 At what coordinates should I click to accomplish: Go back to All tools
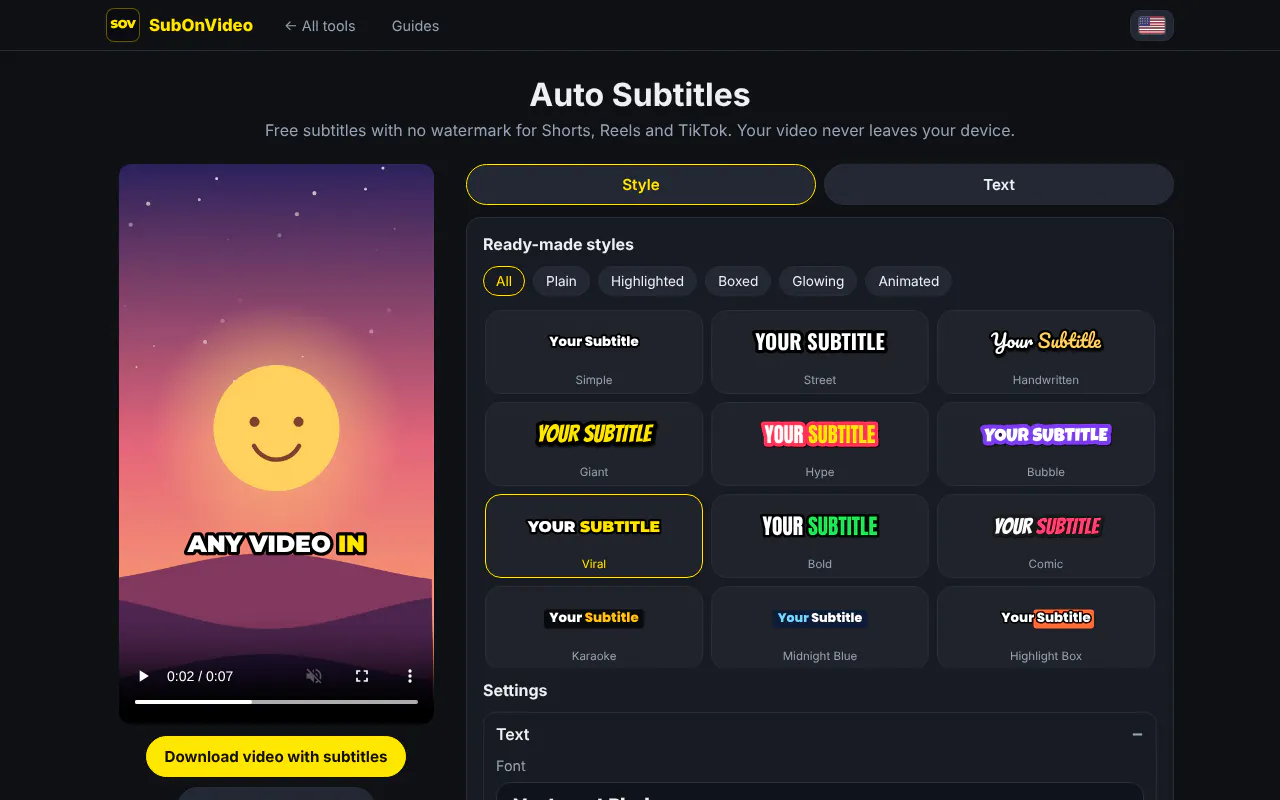click(320, 26)
